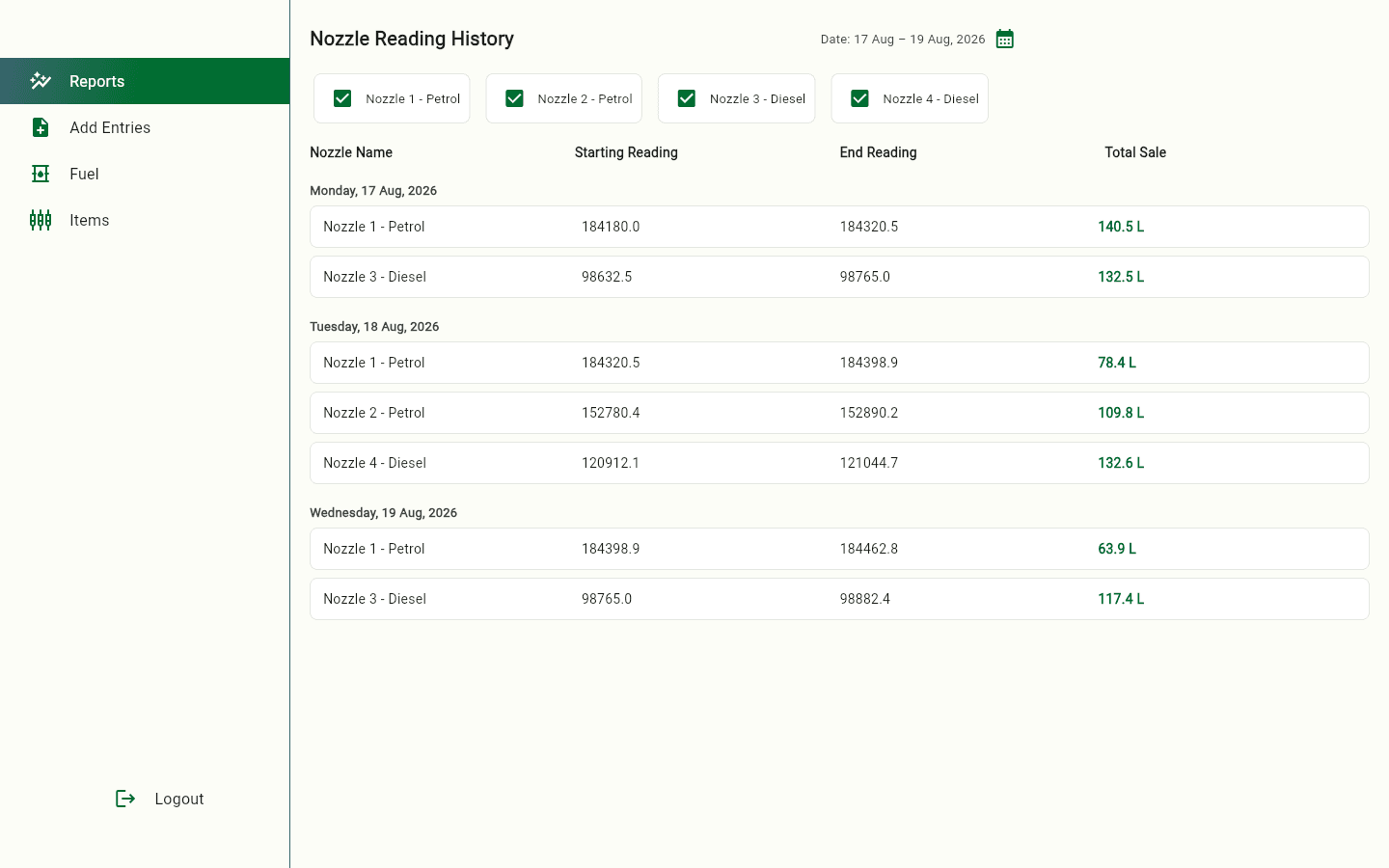The height and width of the screenshot is (868, 1389).
Task: Click the Nozzle Reading History heading
Action: (412, 39)
